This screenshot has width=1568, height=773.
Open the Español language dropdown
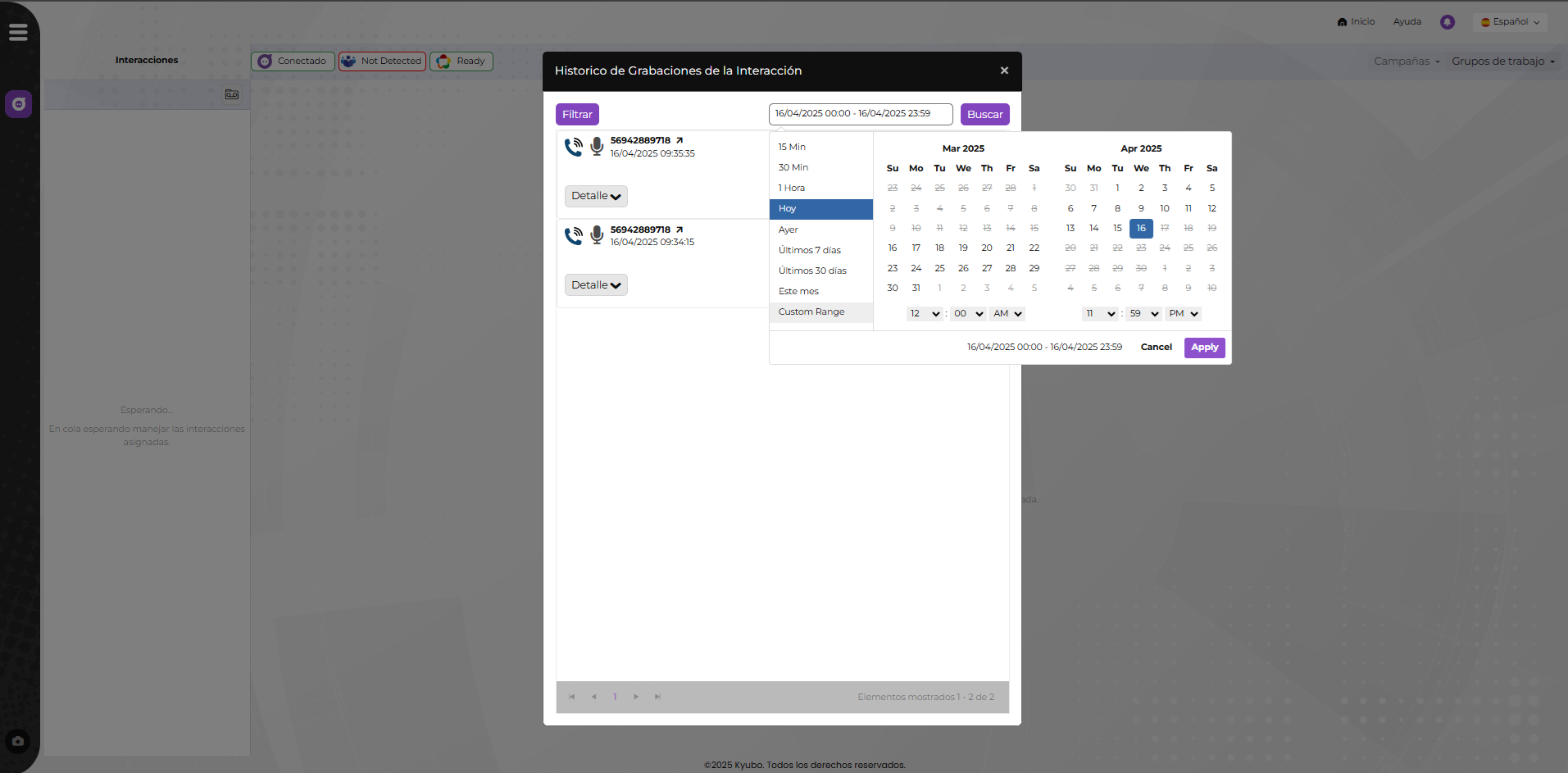[1510, 22]
